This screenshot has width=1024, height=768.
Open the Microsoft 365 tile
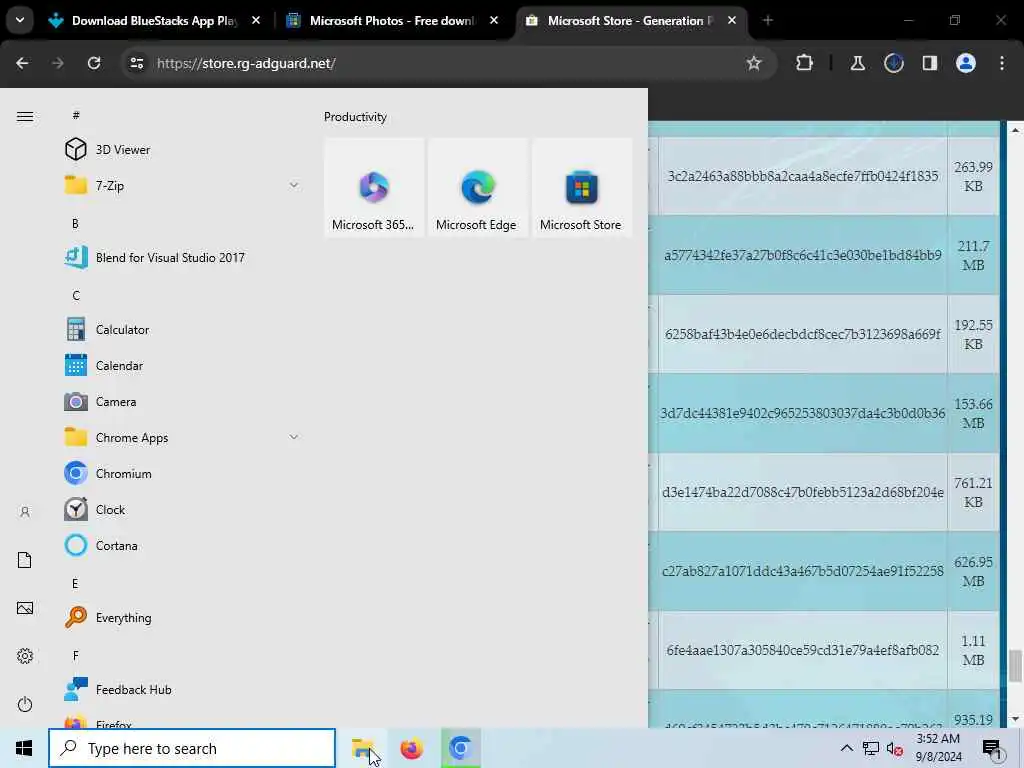[374, 187]
